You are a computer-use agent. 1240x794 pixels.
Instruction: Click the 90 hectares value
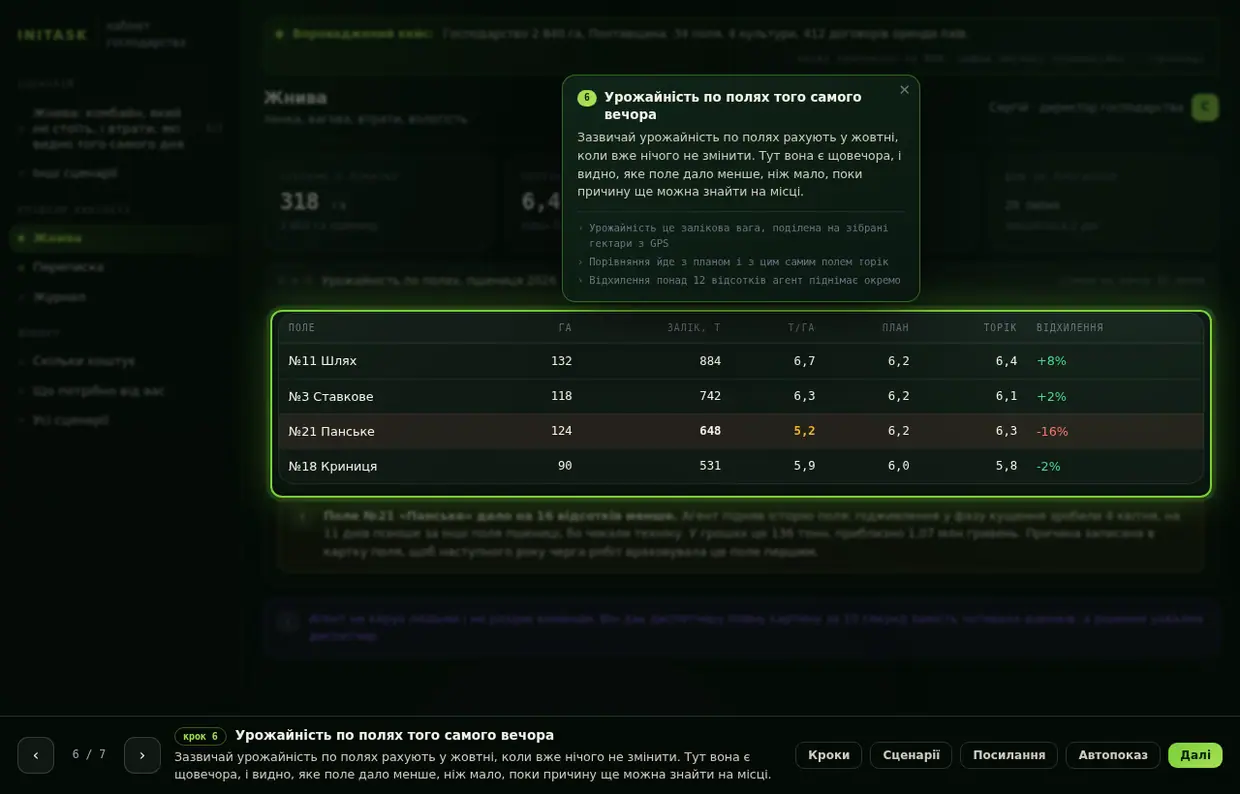(565, 466)
